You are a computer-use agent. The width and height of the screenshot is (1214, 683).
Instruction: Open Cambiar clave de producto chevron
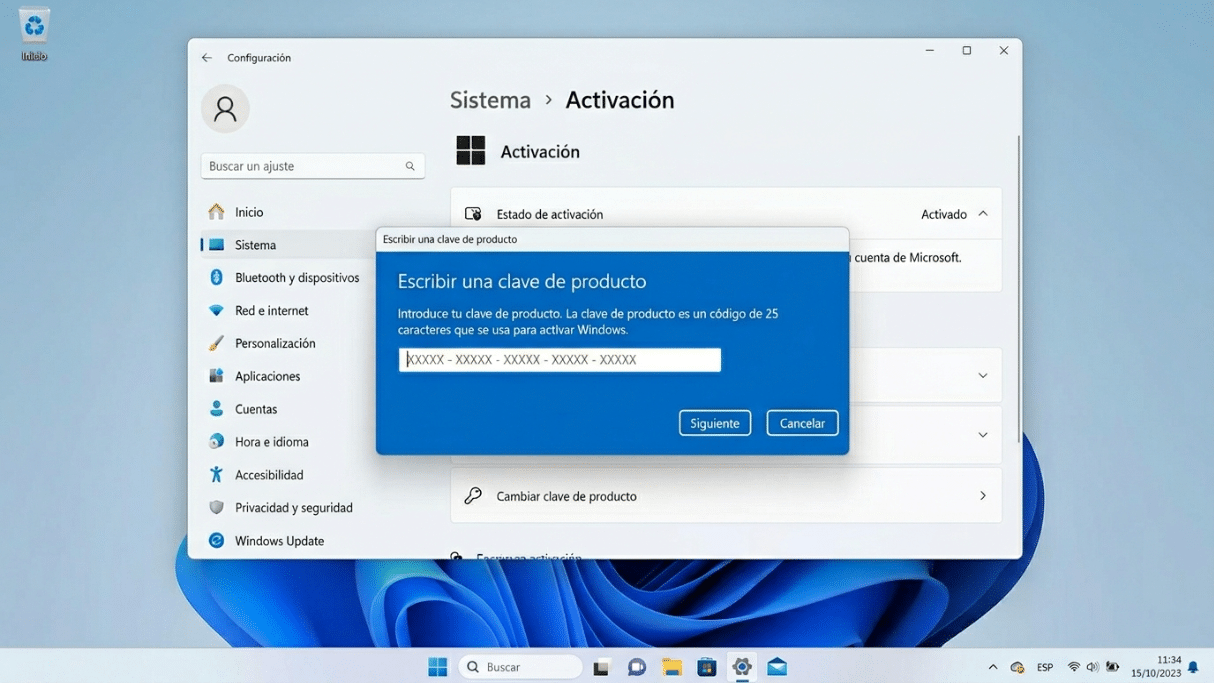point(983,496)
